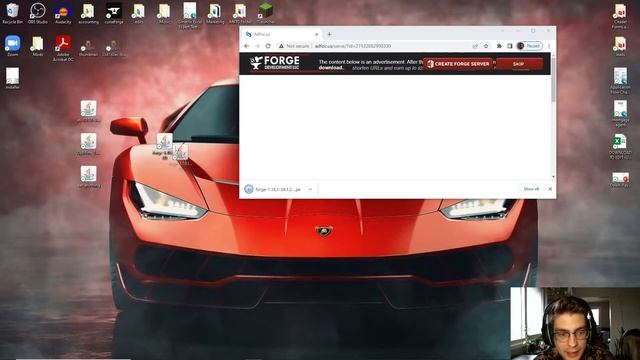Image resolution: width=640 pixels, height=360 pixels.
Task: Open new tab with plus button
Action: pyautogui.click(x=329, y=34)
